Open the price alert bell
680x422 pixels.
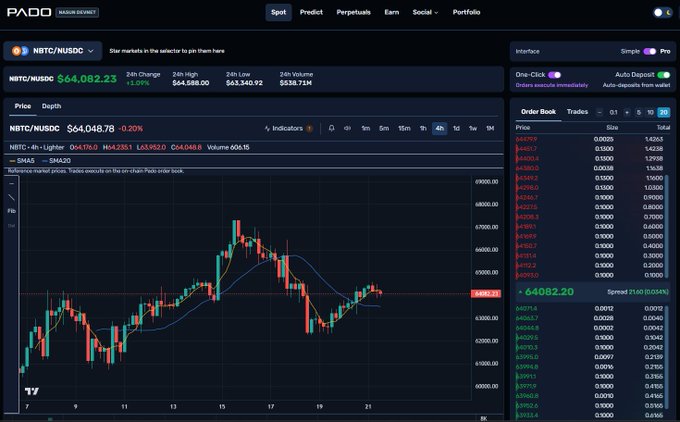331,128
